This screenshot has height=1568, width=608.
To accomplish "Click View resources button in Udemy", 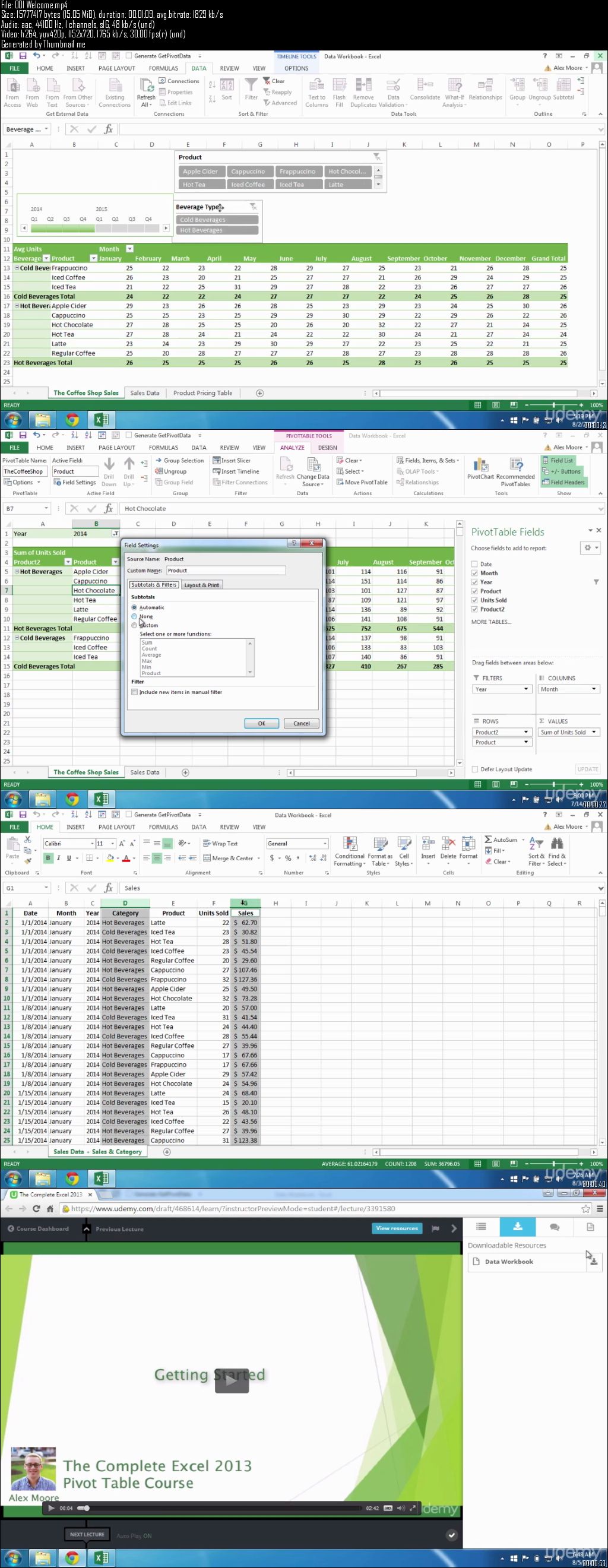I will (x=397, y=1228).
